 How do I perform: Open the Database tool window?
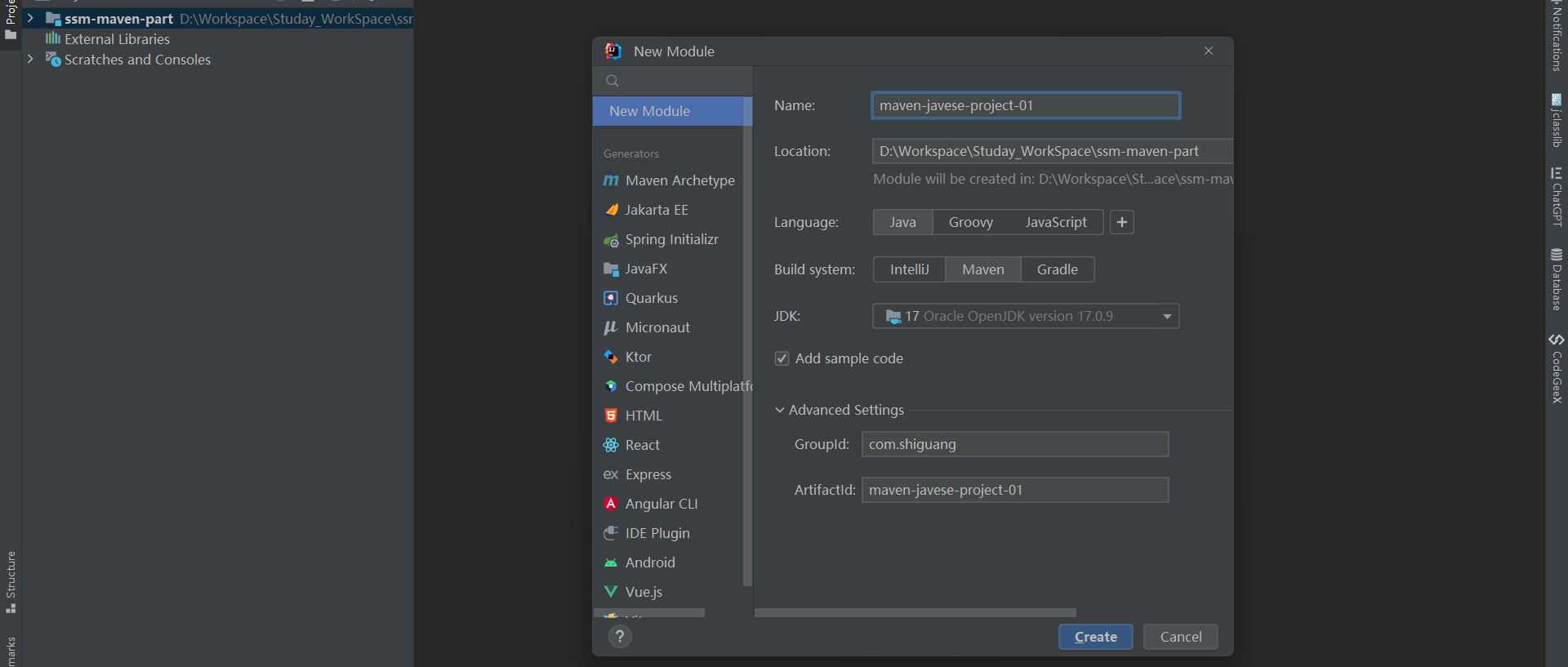pos(1557,279)
